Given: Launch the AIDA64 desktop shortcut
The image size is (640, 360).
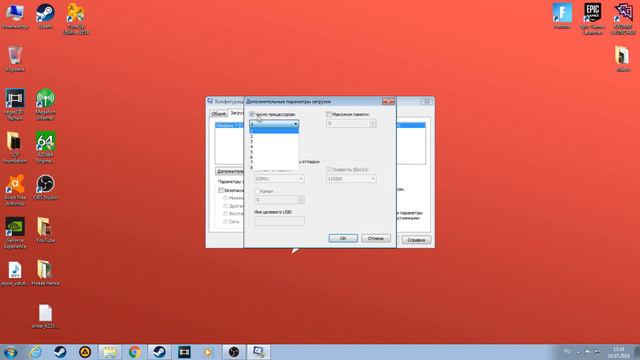Looking at the screenshot, I should [45, 147].
